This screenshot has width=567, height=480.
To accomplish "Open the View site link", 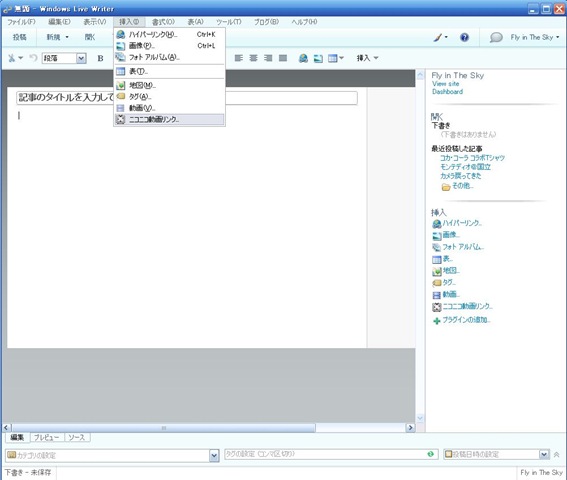I will pos(446,84).
